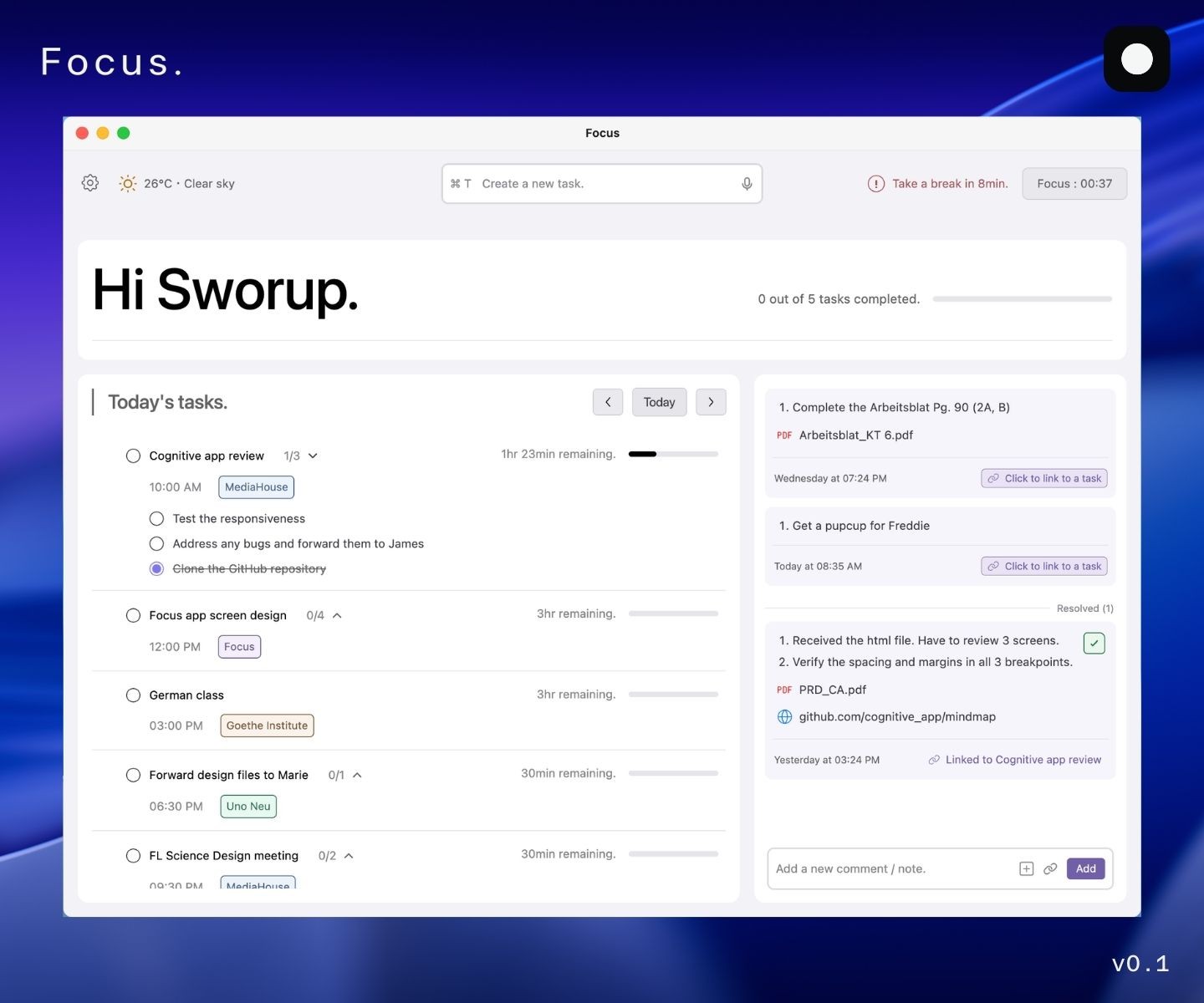Open the Linked to Cognitive app review link
This screenshot has width=1204, height=1003.
1014,760
